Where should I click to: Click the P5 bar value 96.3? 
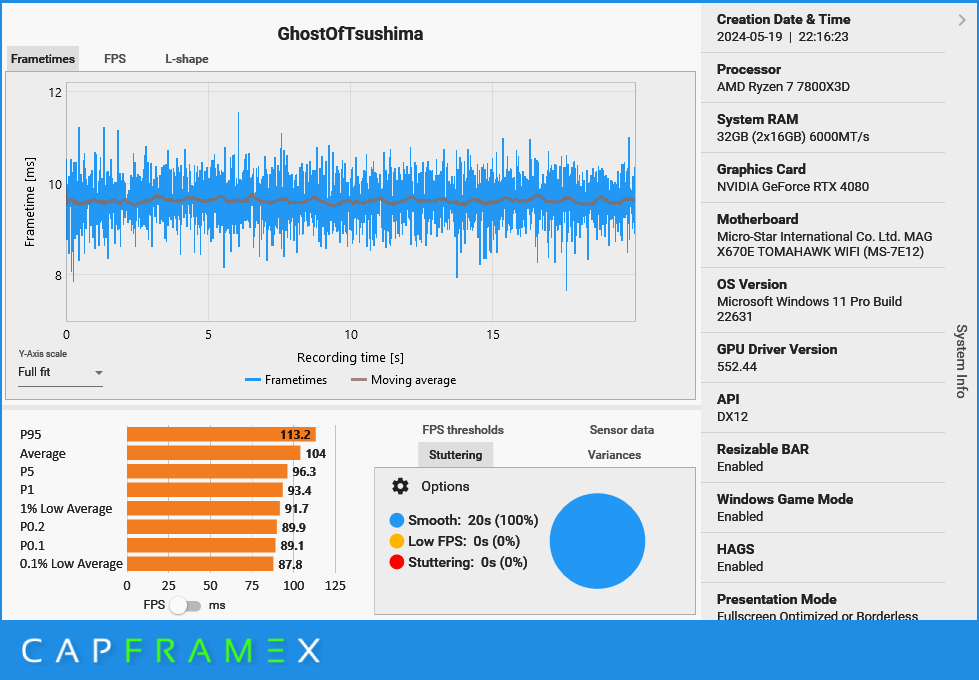304,471
